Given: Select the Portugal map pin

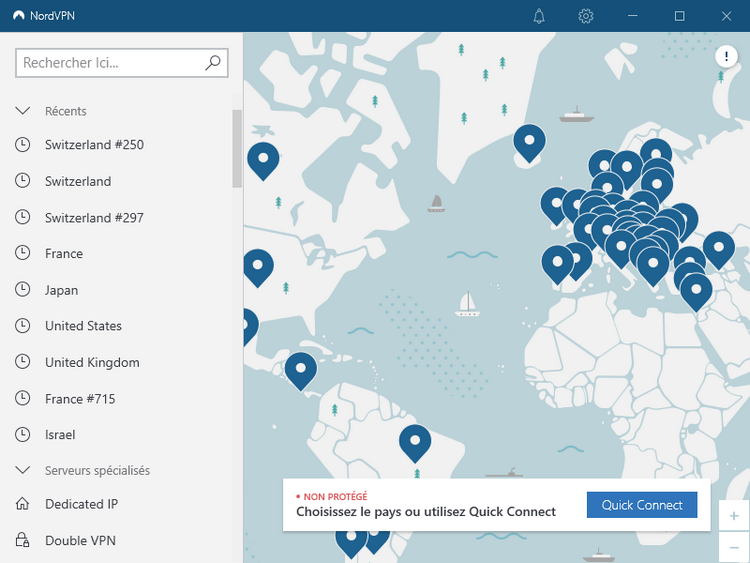Looking at the screenshot, I should 557,263.
